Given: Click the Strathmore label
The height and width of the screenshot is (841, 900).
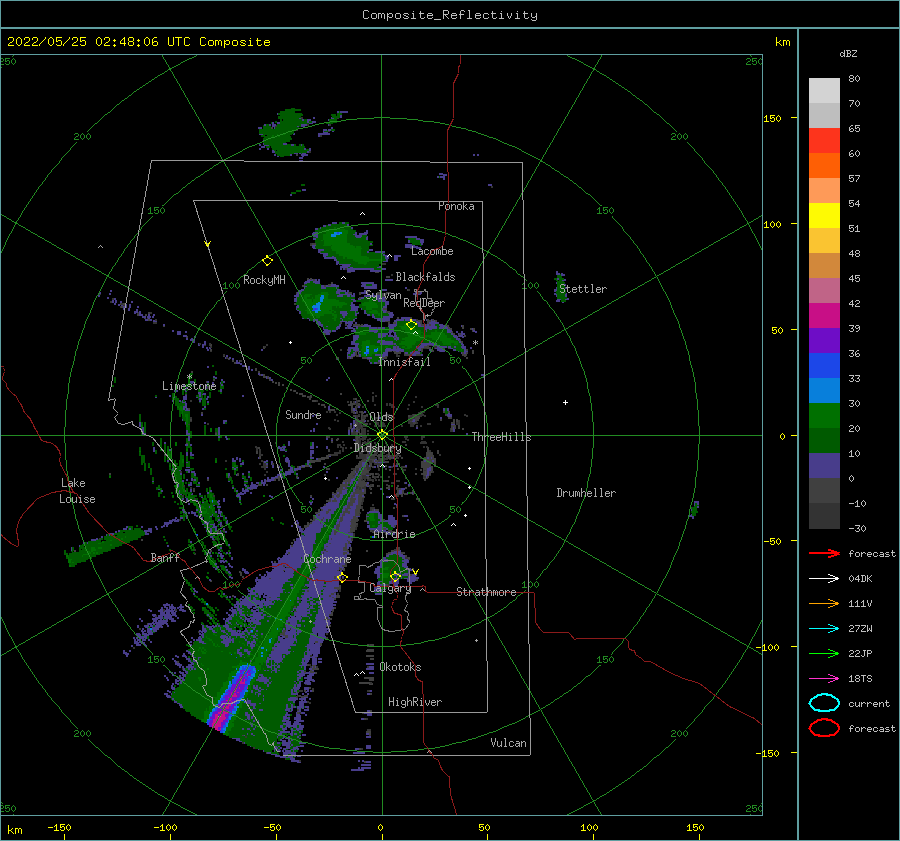Looking at the screenshot, I should click(x=486, y=592).
